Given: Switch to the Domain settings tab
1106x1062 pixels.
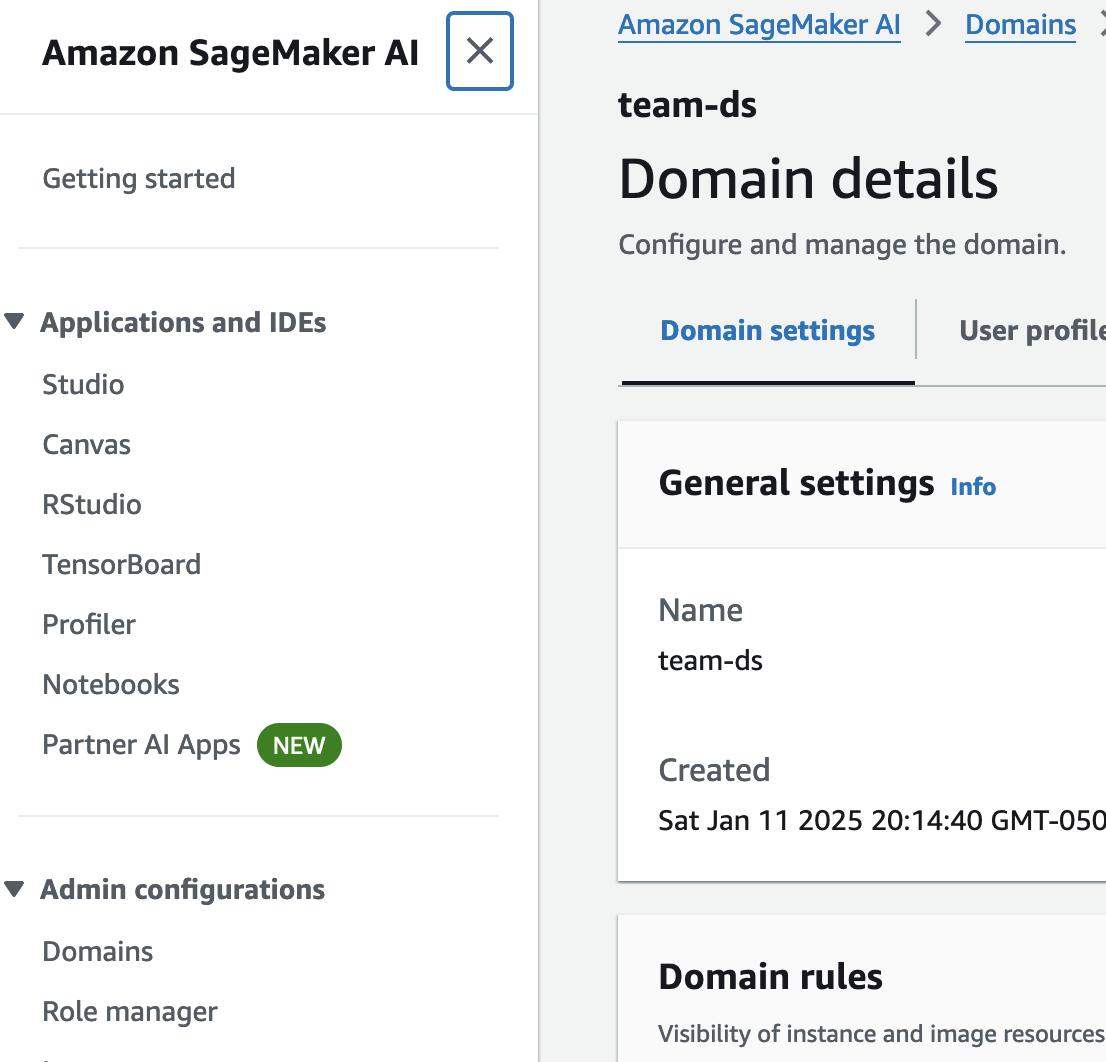Looking at the screenshot, I should [x=767, y=331].
